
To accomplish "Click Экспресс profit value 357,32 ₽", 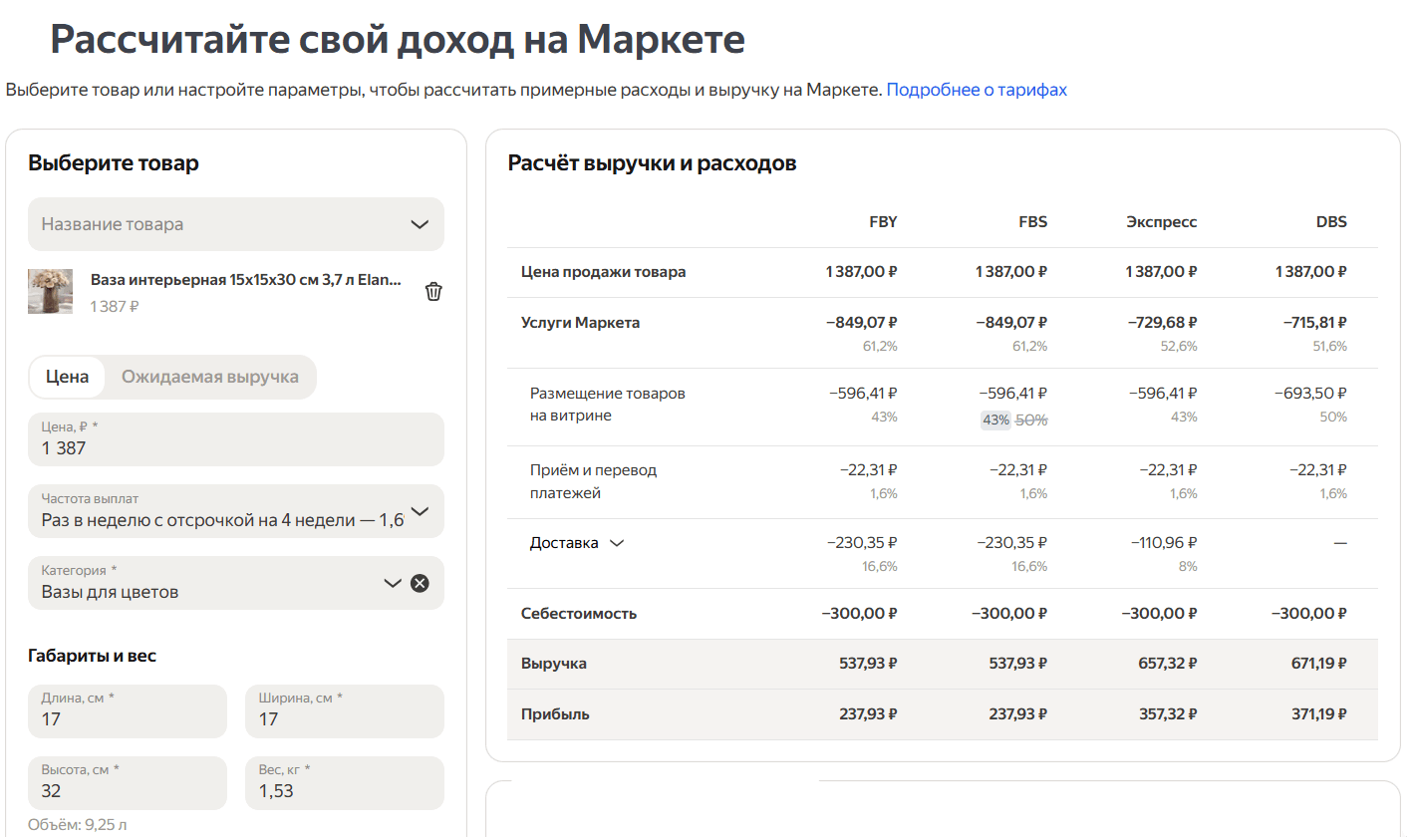I will 1168,714.
